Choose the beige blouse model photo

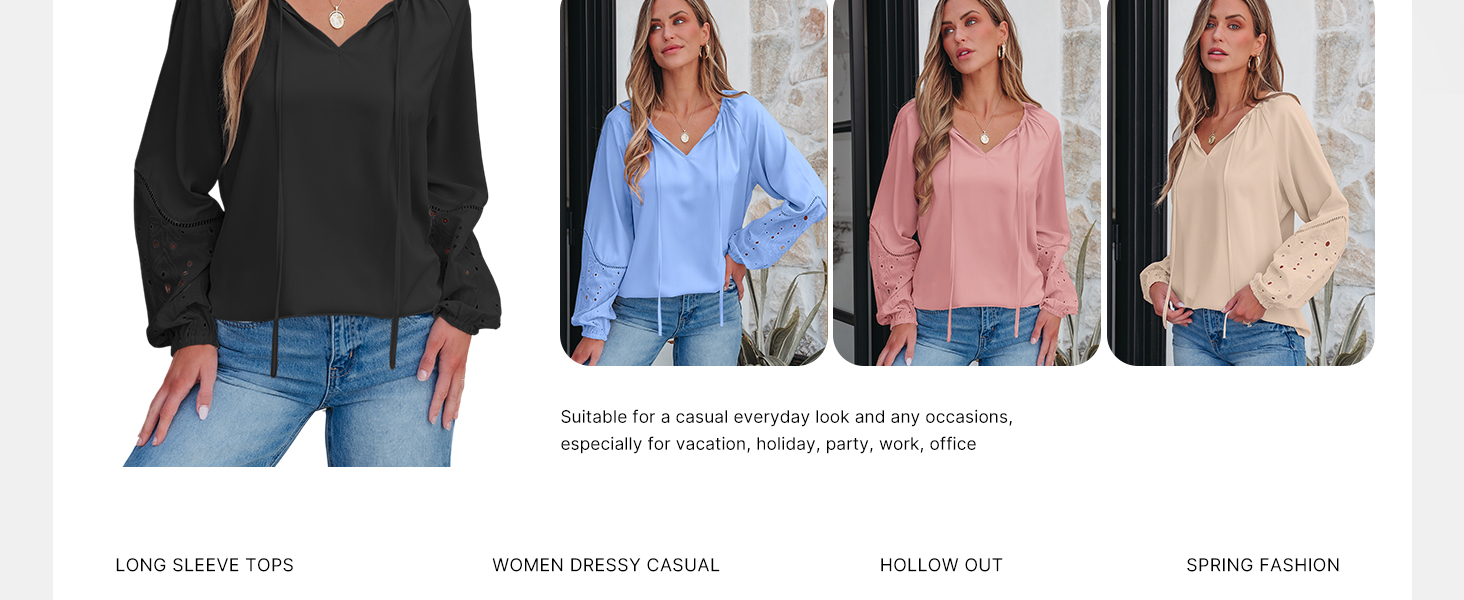pyautogui.click(x=1241, y=182)
